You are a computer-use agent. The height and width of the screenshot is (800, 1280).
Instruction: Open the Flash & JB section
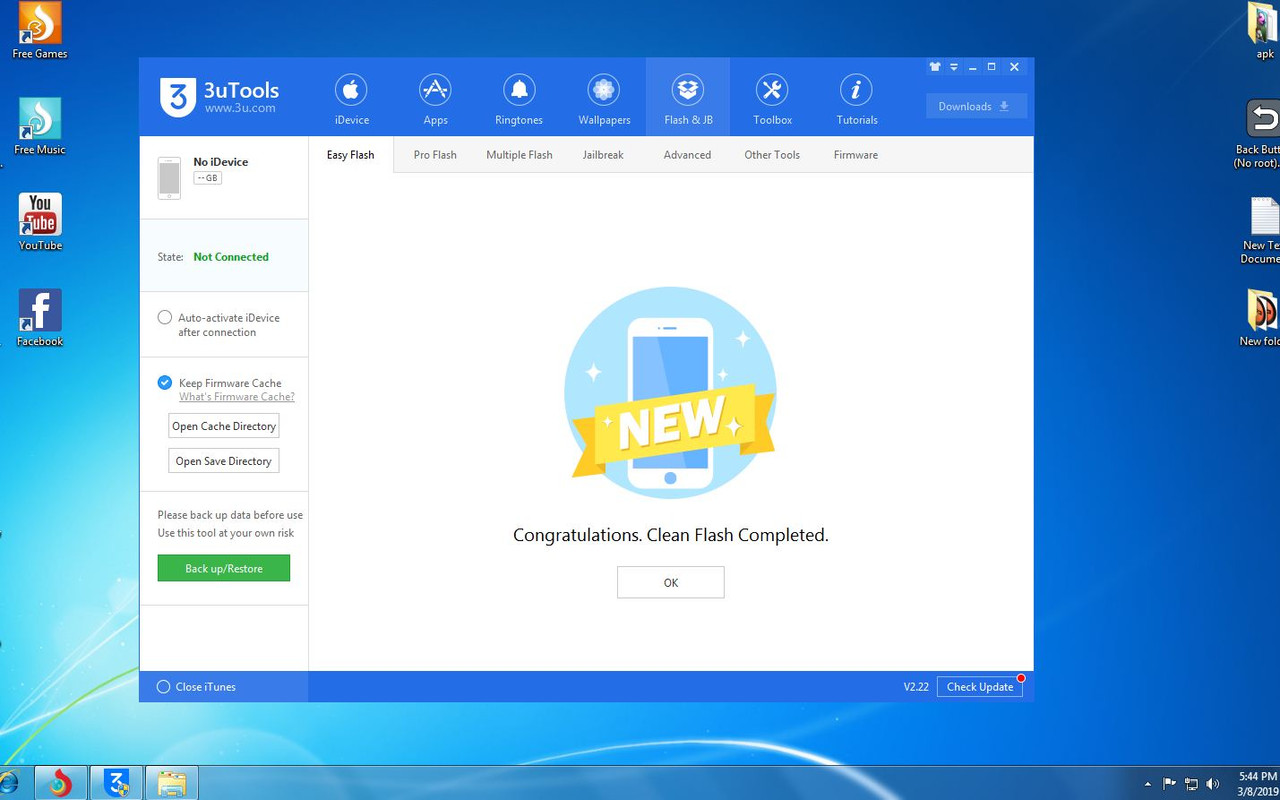688,97
